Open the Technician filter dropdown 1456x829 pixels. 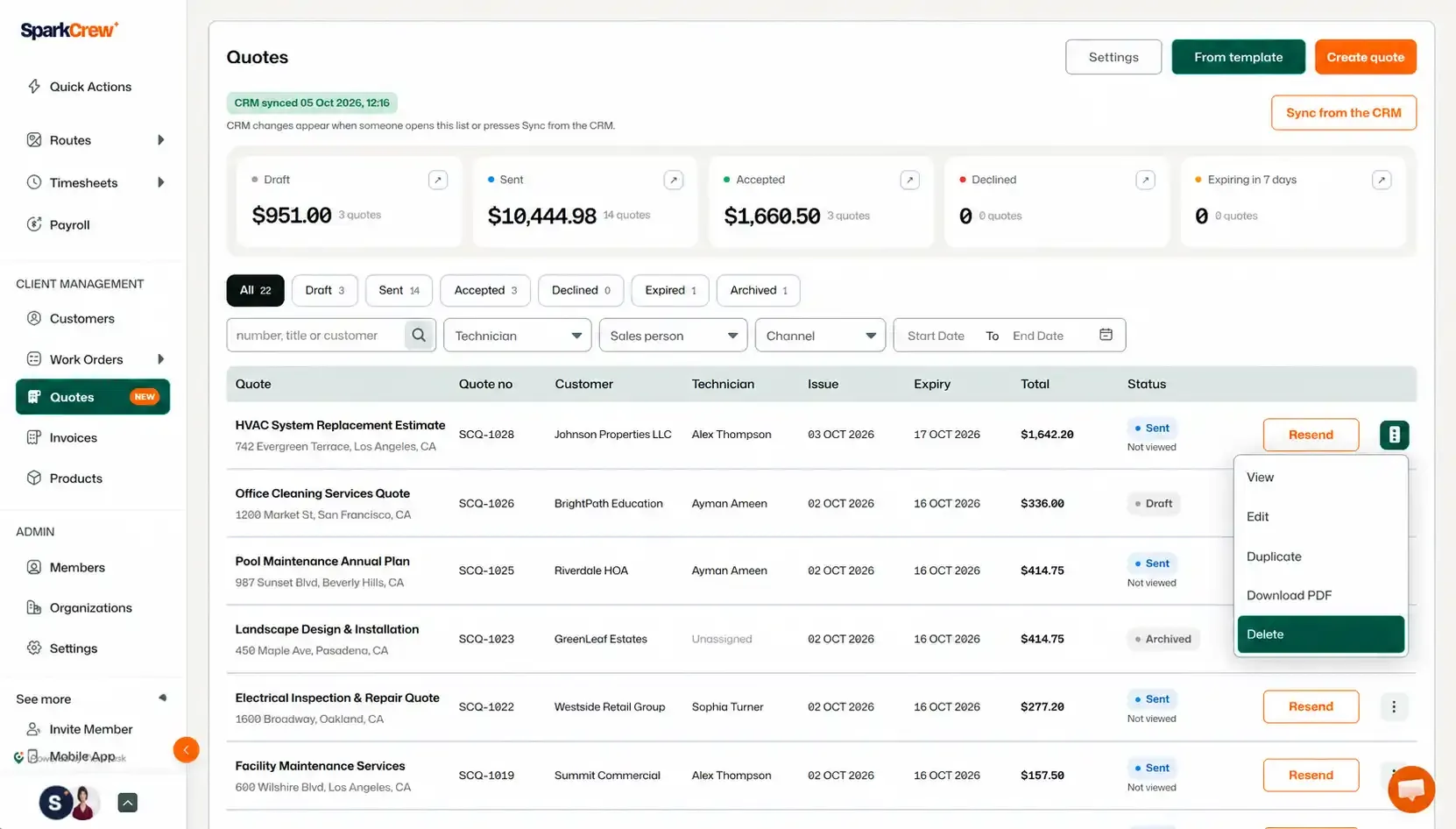point(518,335)
